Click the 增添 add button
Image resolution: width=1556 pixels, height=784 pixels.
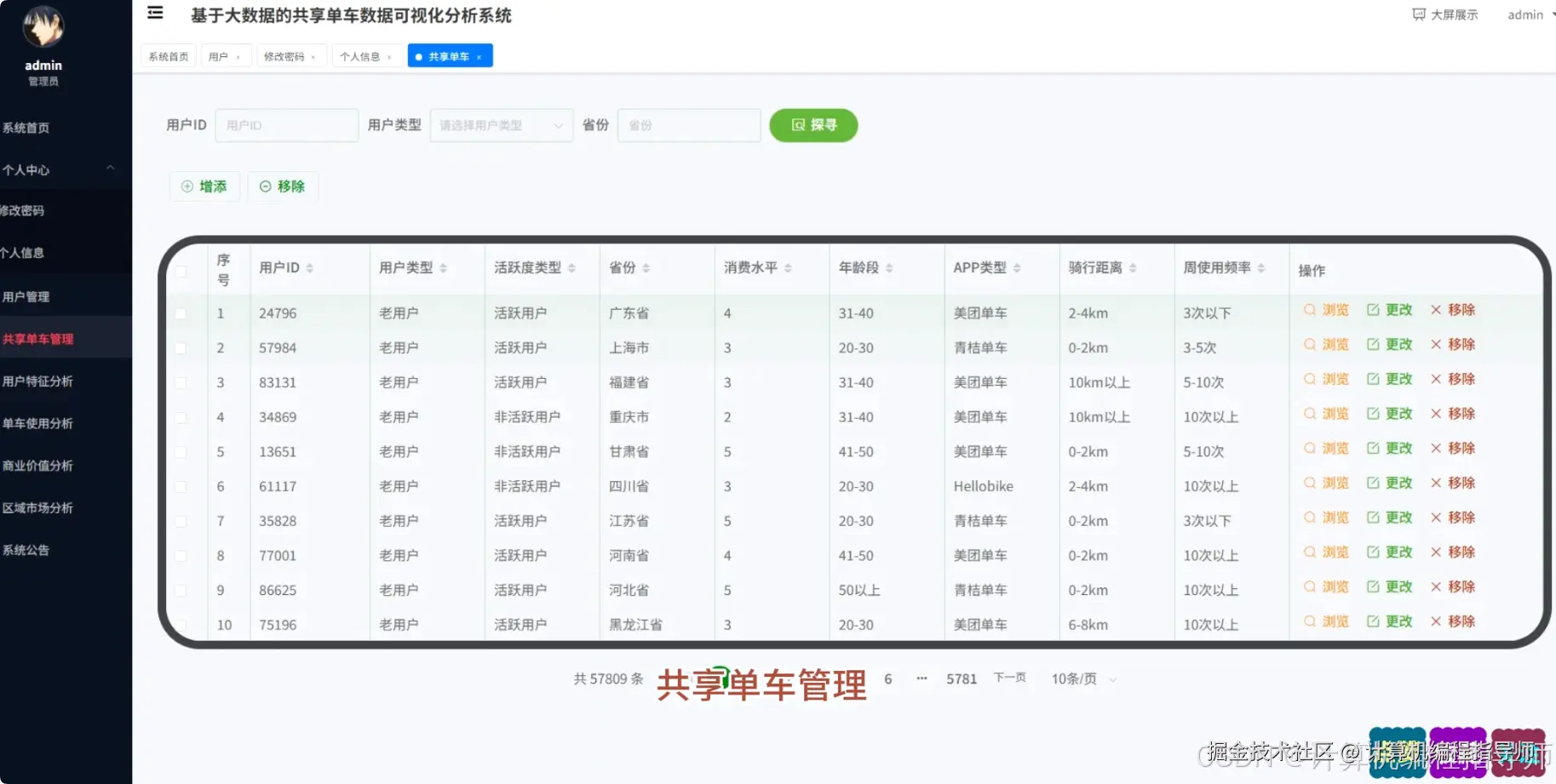coord(204,186)
